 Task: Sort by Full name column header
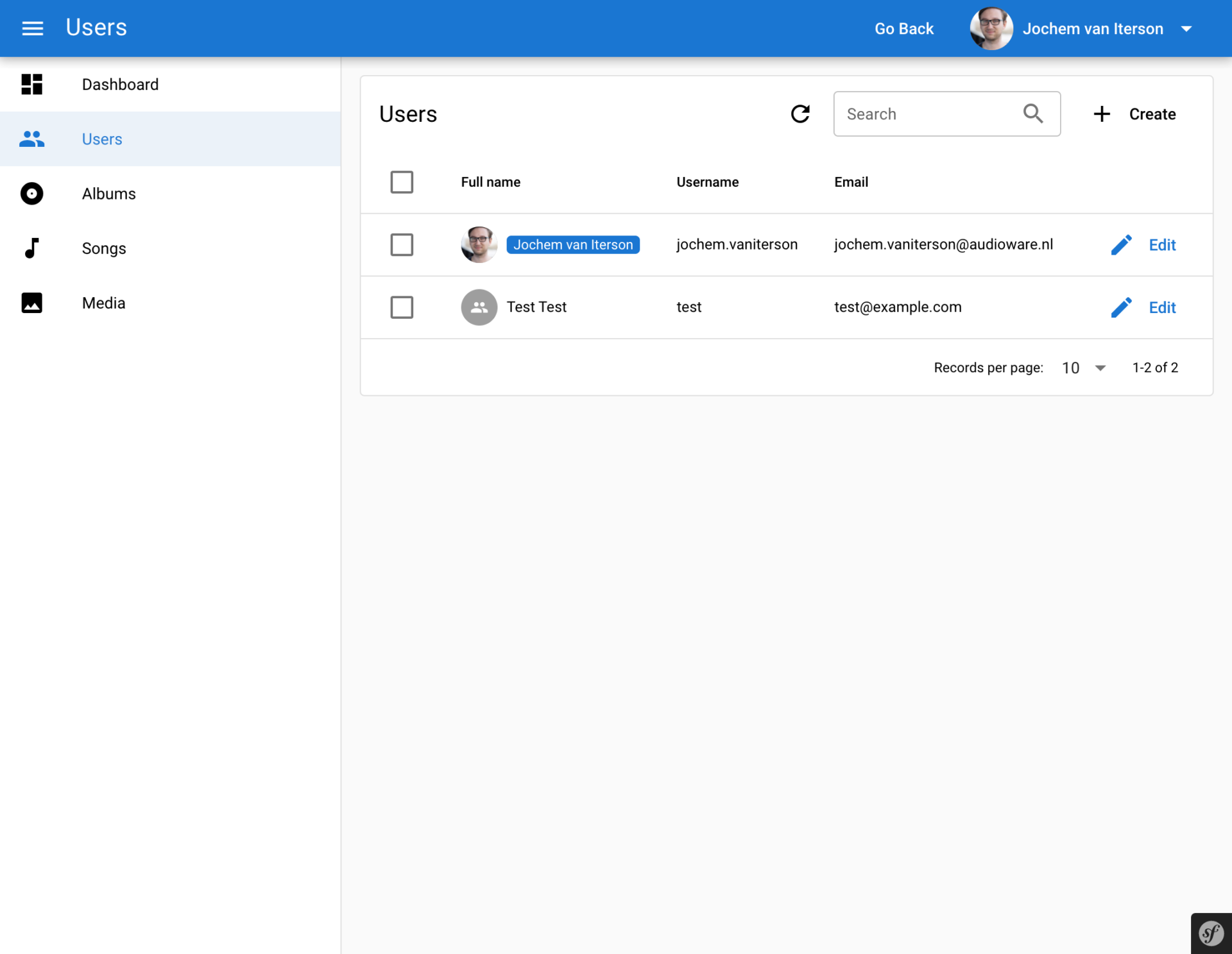(490, 182)
